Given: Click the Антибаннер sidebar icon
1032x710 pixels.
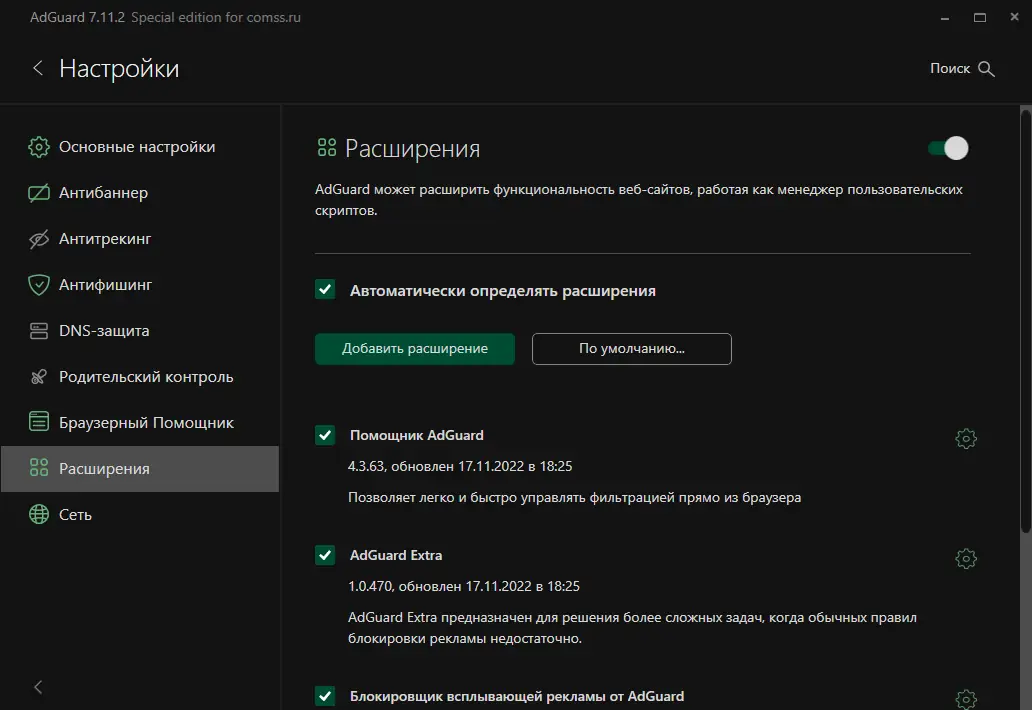Looking at the screenshot, I should click(39, 193).
